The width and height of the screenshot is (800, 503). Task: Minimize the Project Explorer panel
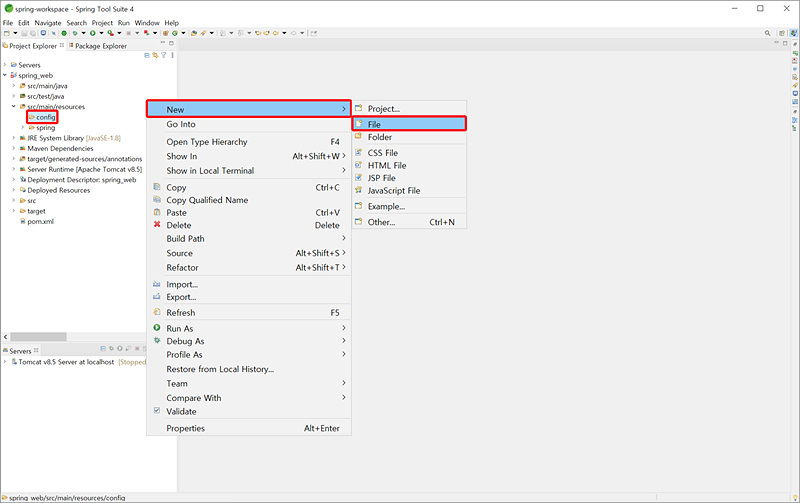click(163, 43)
